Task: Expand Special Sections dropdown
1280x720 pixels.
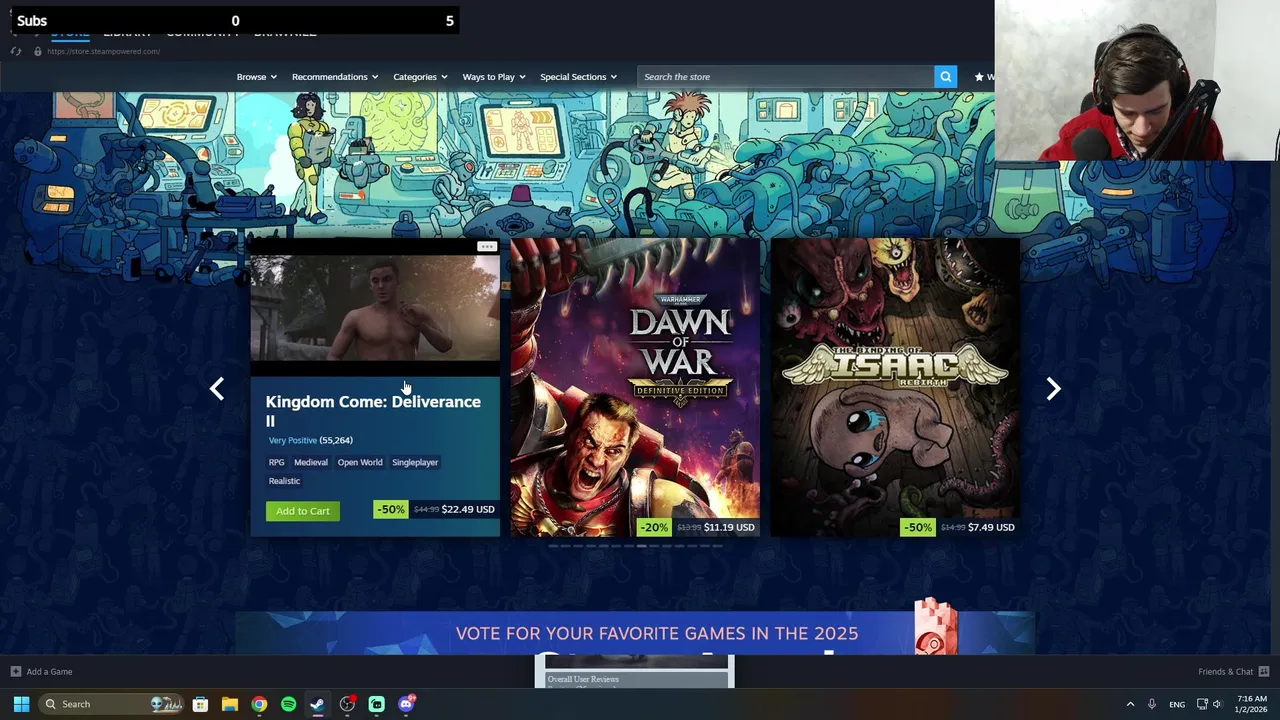Action: click(x=578, y=76)
